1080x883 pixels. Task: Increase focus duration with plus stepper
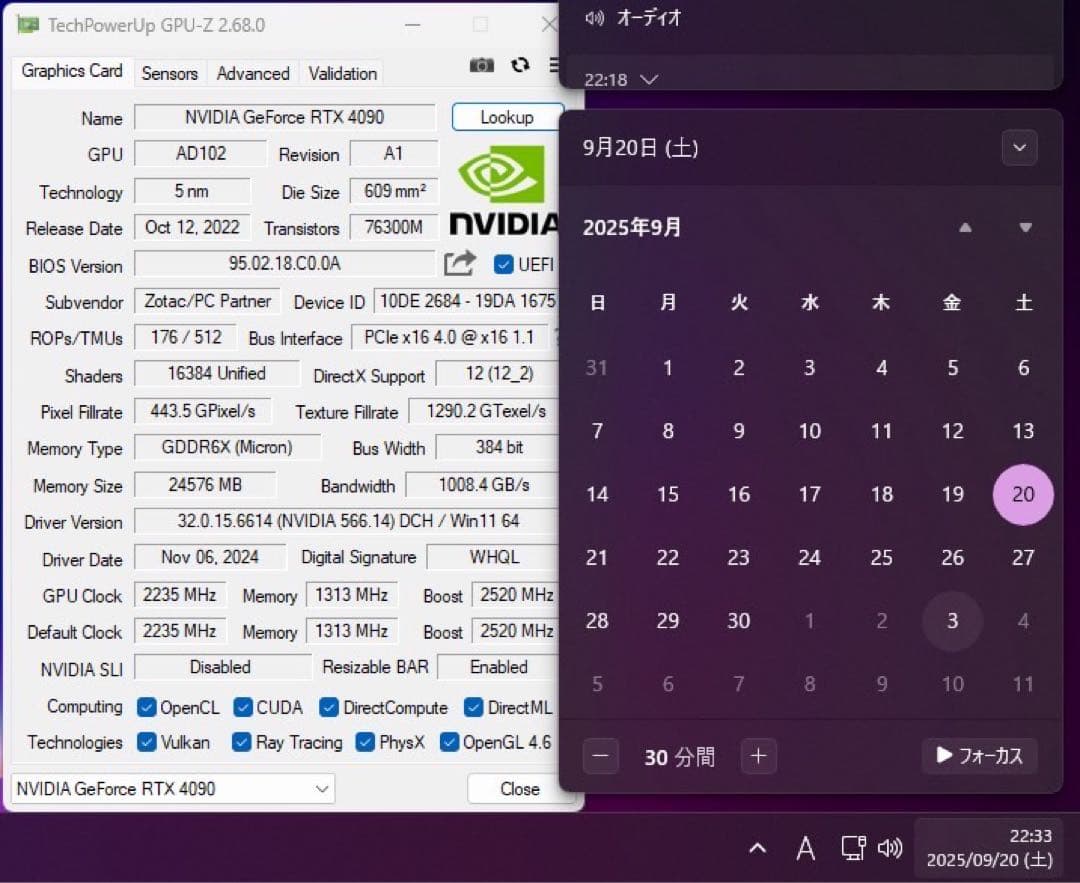[x=758, y=757]
